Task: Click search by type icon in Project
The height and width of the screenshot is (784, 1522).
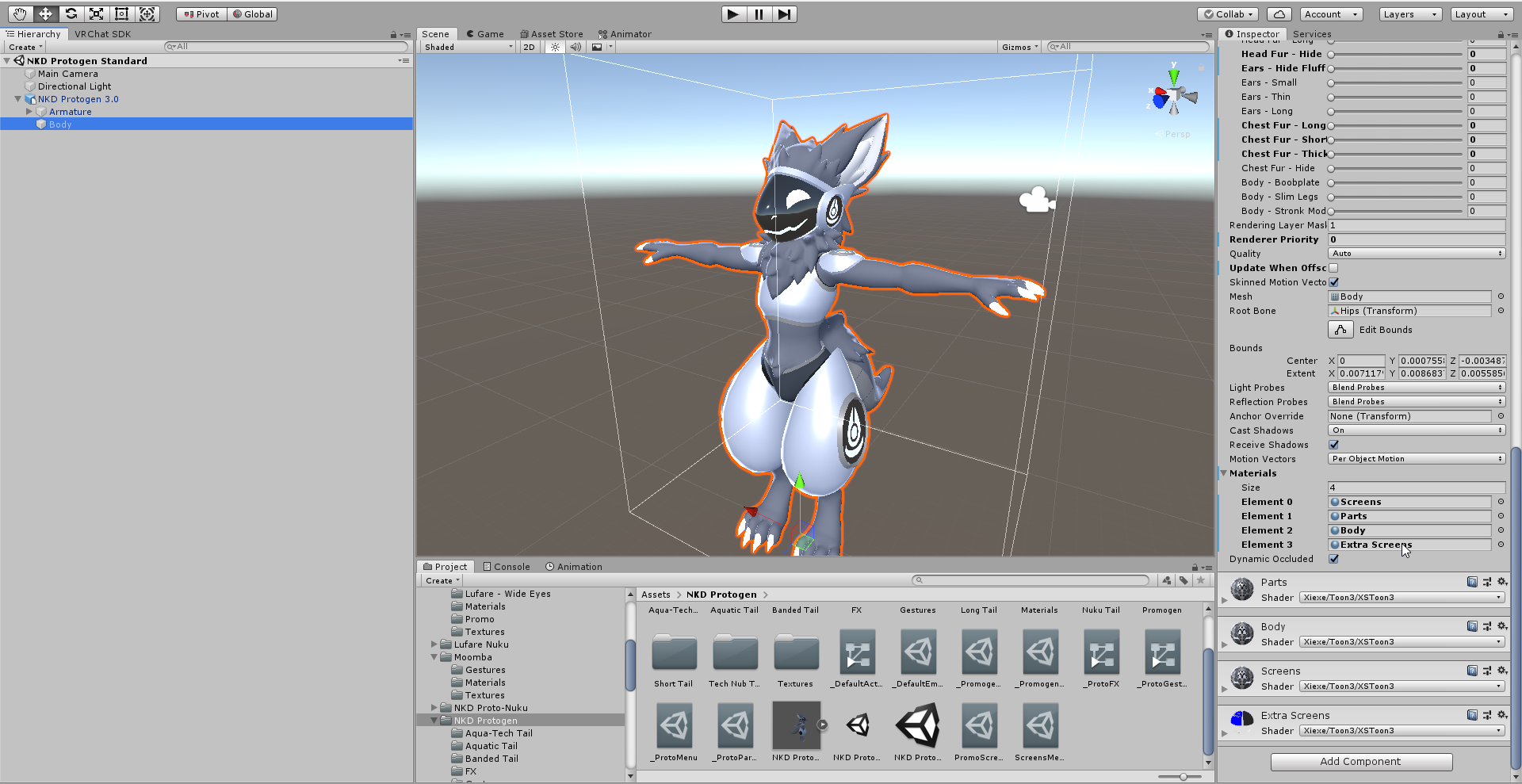Action: [x=1166, y=580]
